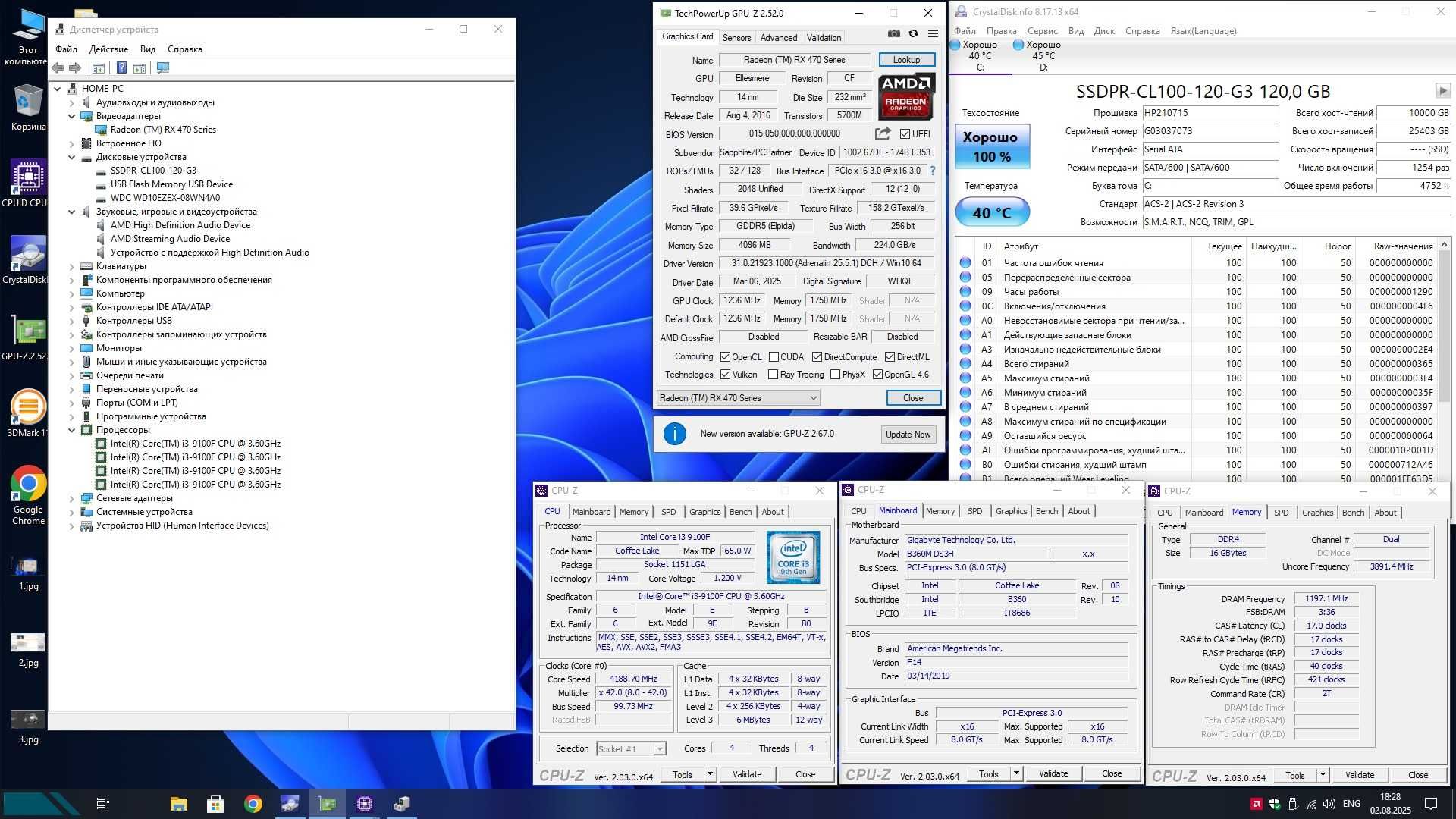Collapse the Видеоадаптеры tree node
The width and height of the screenshot is (1456, 819).
72,116
